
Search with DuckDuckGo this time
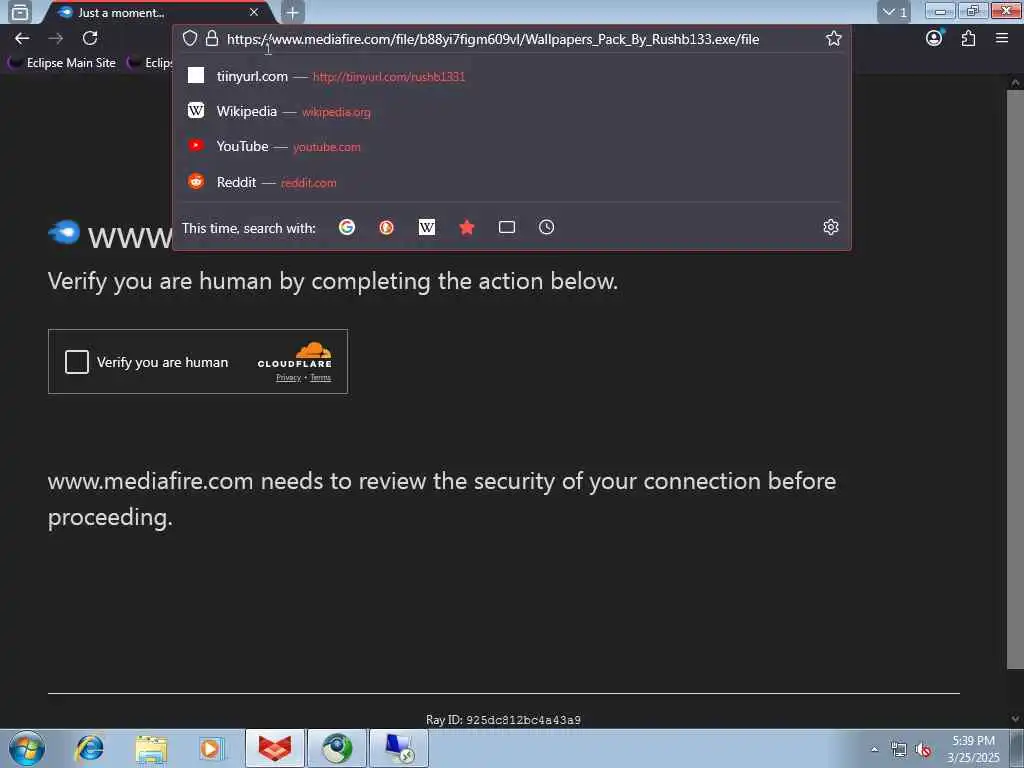[387, 227]
